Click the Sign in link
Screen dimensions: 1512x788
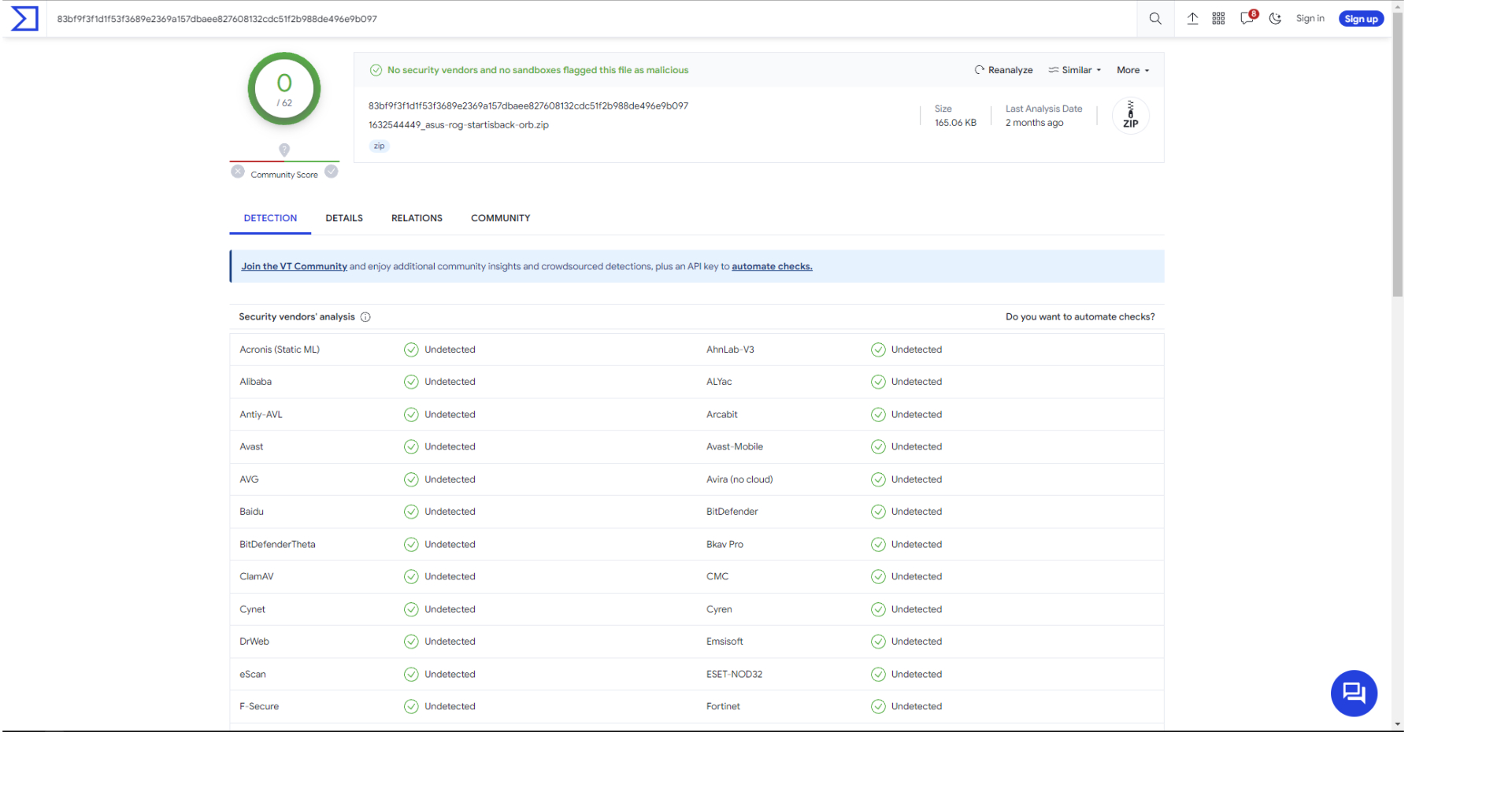(x=1310, y=19)
